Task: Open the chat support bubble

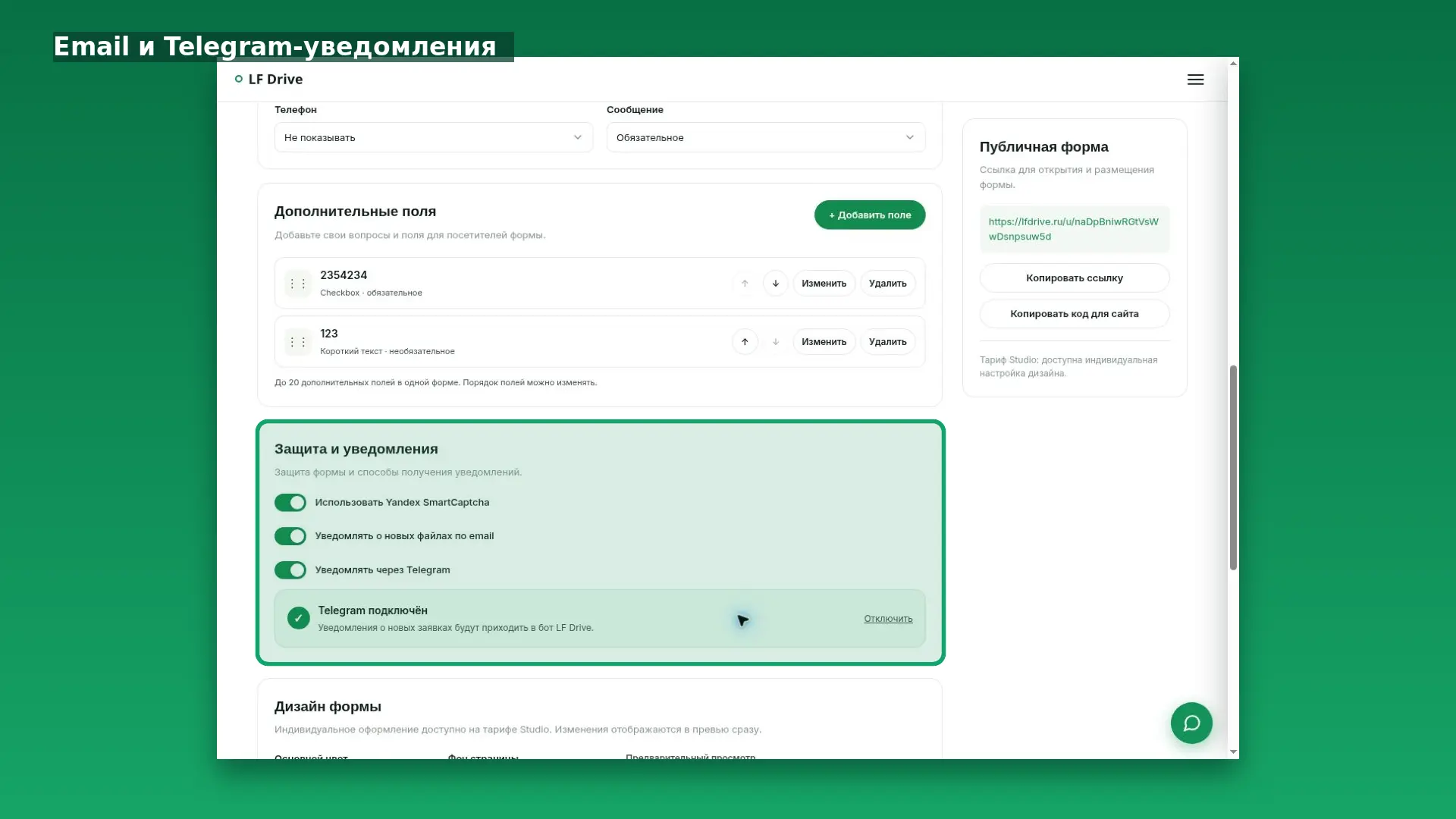Action: pyautogui.click(x=1191, y=723)
